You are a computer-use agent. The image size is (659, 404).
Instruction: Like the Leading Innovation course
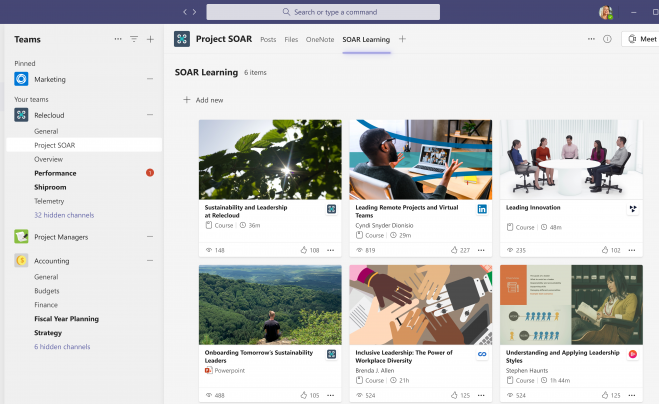point(605,250)
